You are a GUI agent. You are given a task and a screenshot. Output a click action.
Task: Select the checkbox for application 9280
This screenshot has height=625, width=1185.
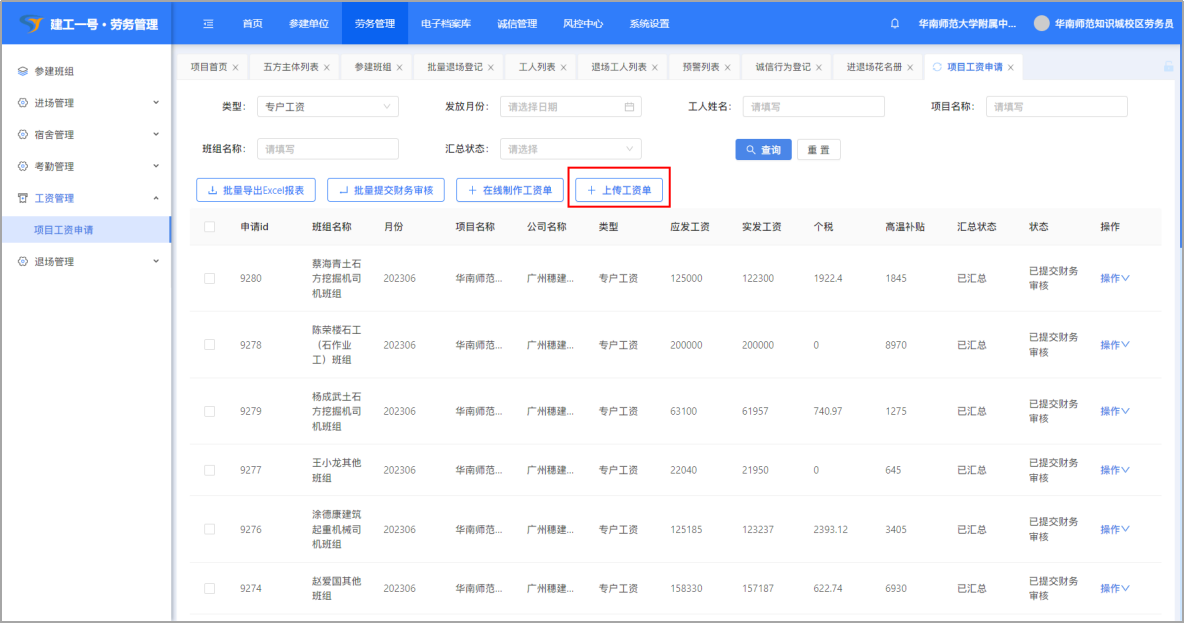tap(209, 278)
